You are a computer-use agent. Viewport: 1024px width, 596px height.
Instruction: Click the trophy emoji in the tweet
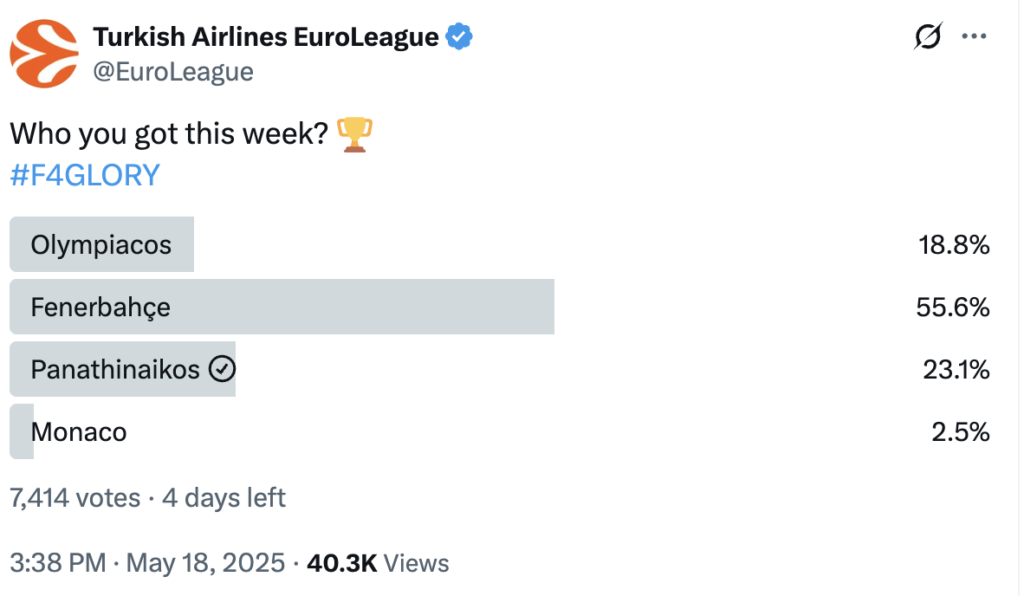(355, 134)
